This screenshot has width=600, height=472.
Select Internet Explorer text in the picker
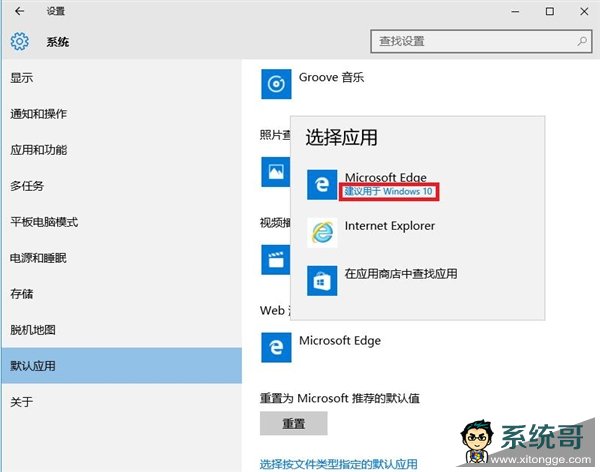pyautogui.click(x=390, y=226)
